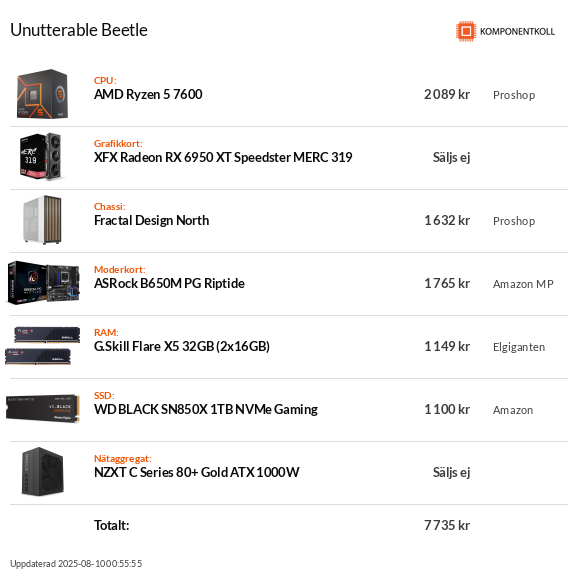Open the AMD Ryzen 5 7600 product link
The width and height of the screenshot is (577, 577).
148,95
